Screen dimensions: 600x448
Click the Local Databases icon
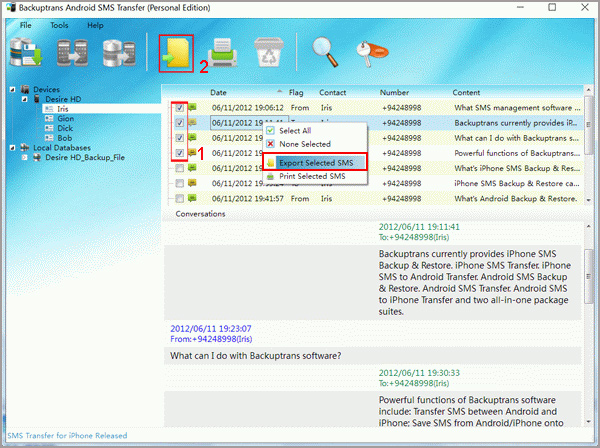(x=25, y=147)
